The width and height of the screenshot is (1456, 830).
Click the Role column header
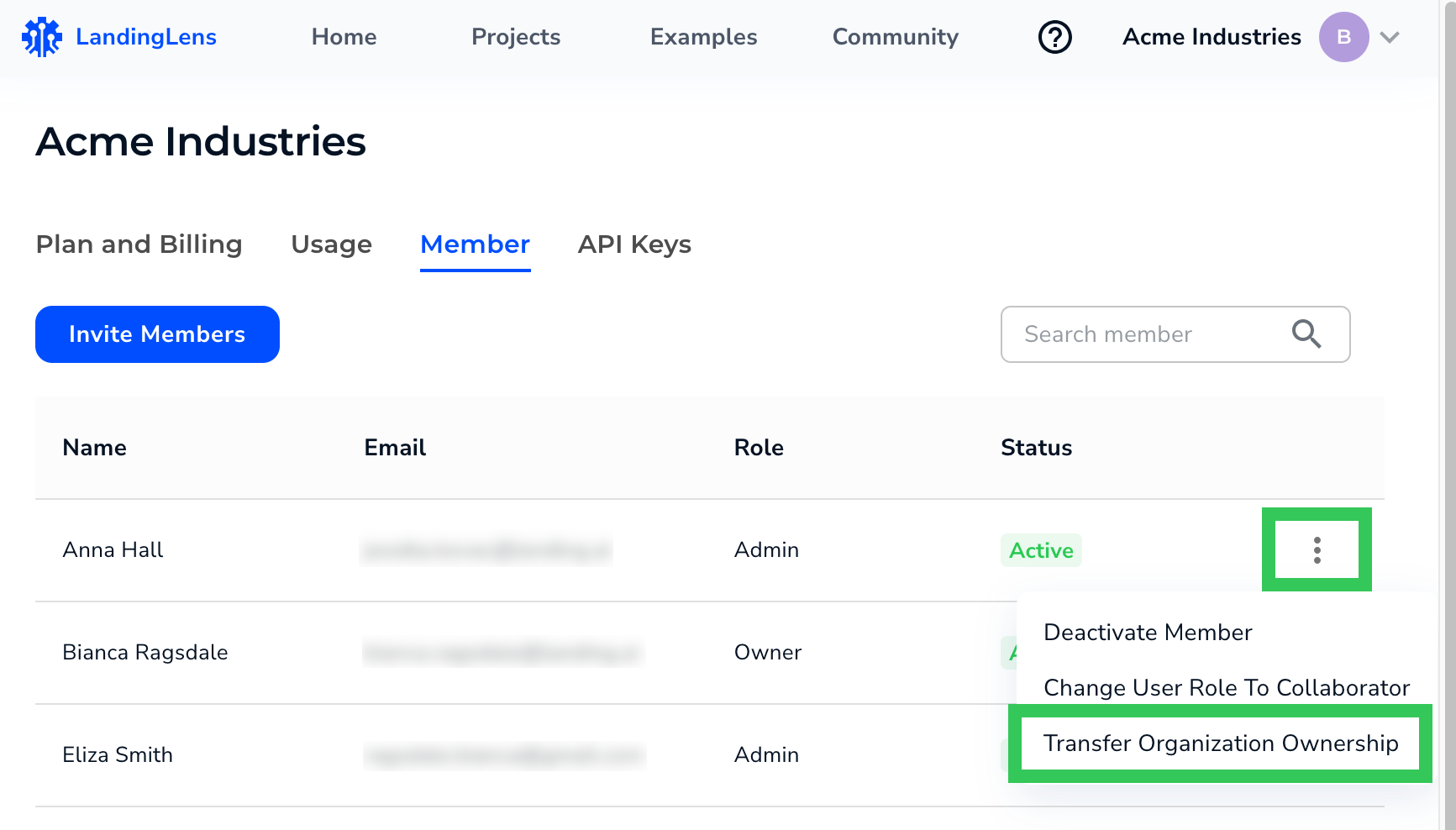pyautogui.click(x=759, y=448)
